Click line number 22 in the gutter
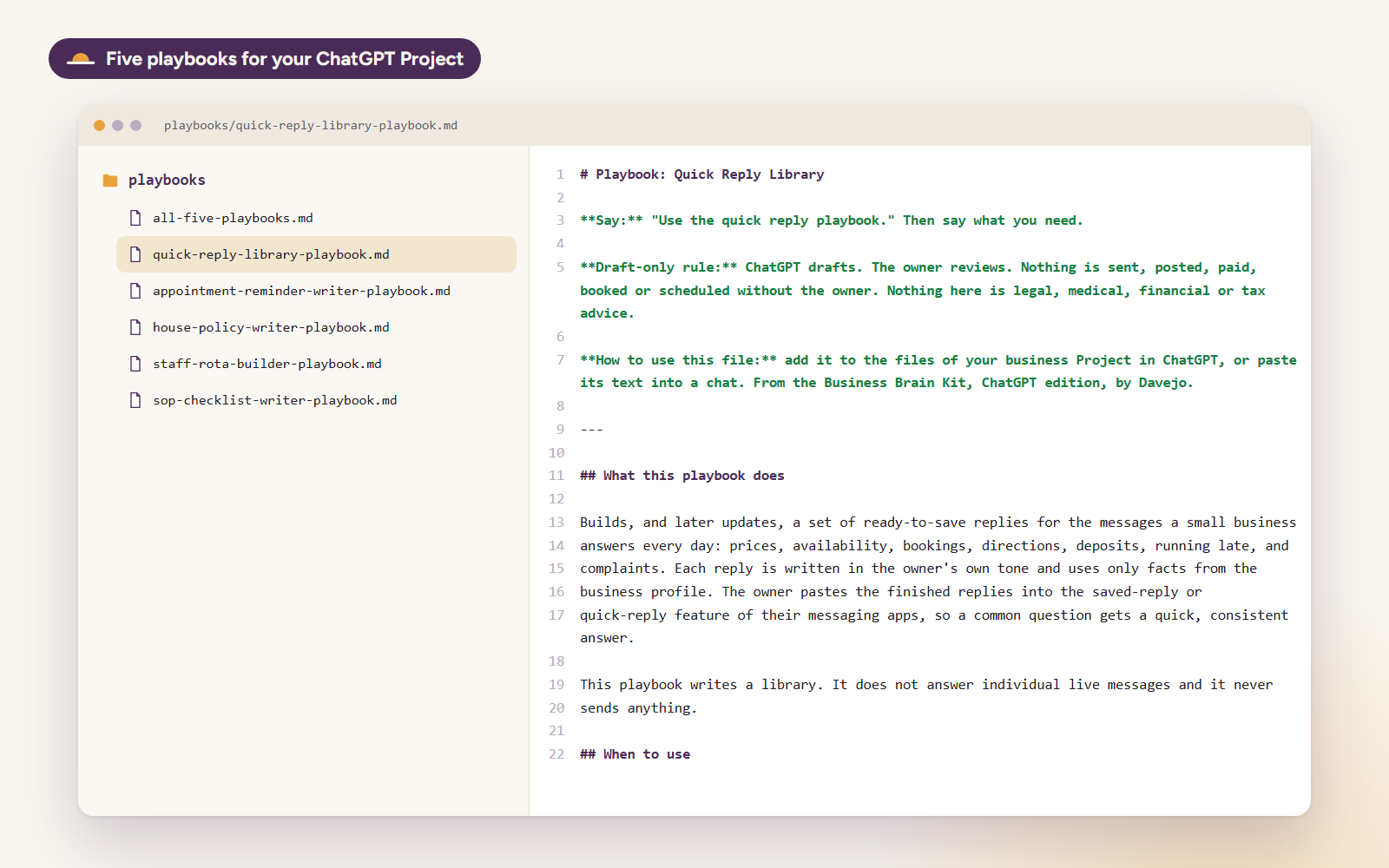The width and height of the screenshot is (1389, 868). (x=556, y=754)
